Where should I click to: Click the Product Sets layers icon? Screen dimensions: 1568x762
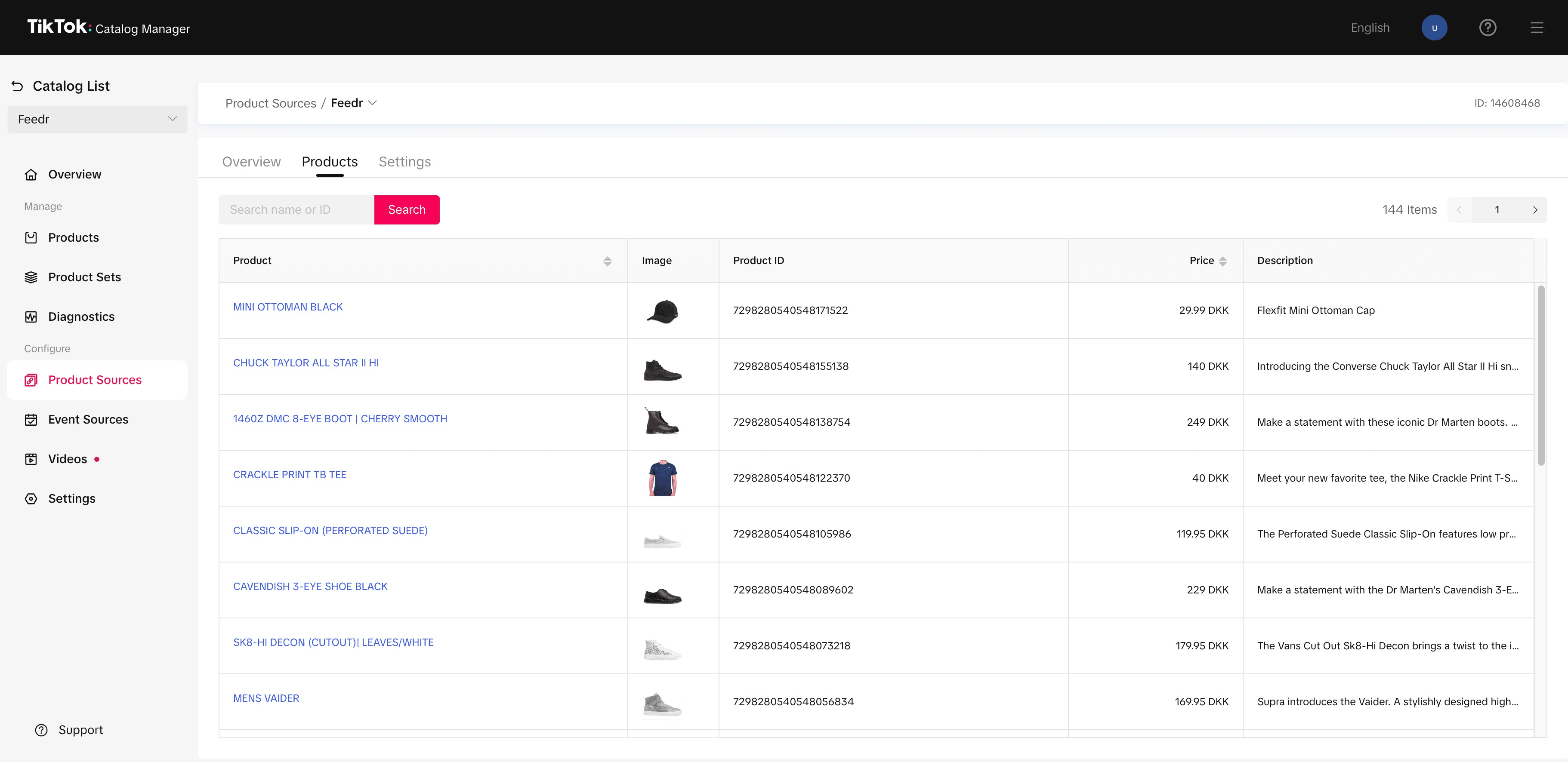click(x=32, y=277)
